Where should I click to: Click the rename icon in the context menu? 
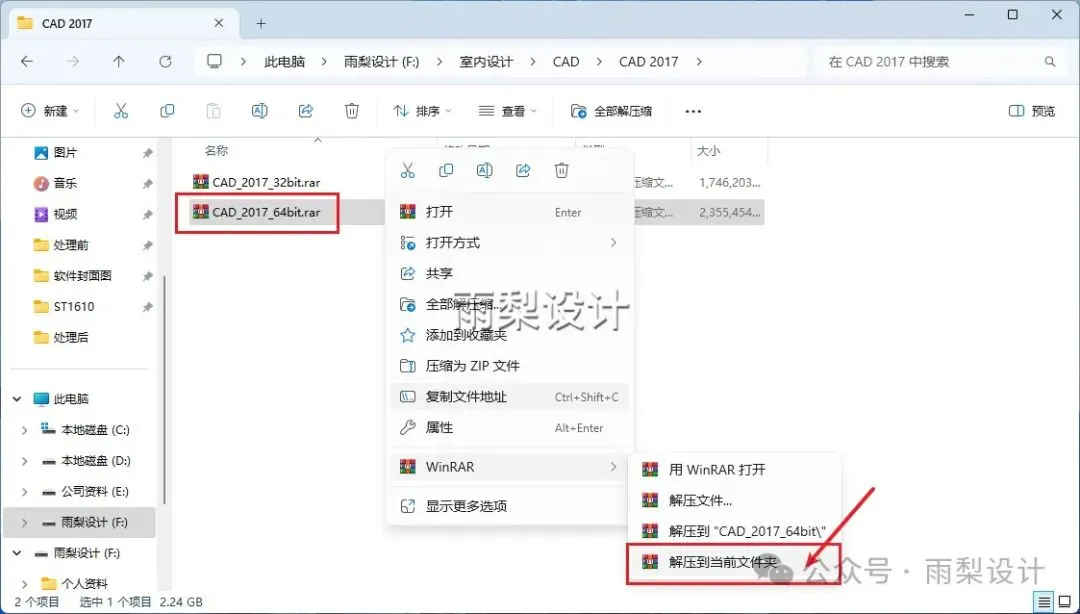pos(485,170)
